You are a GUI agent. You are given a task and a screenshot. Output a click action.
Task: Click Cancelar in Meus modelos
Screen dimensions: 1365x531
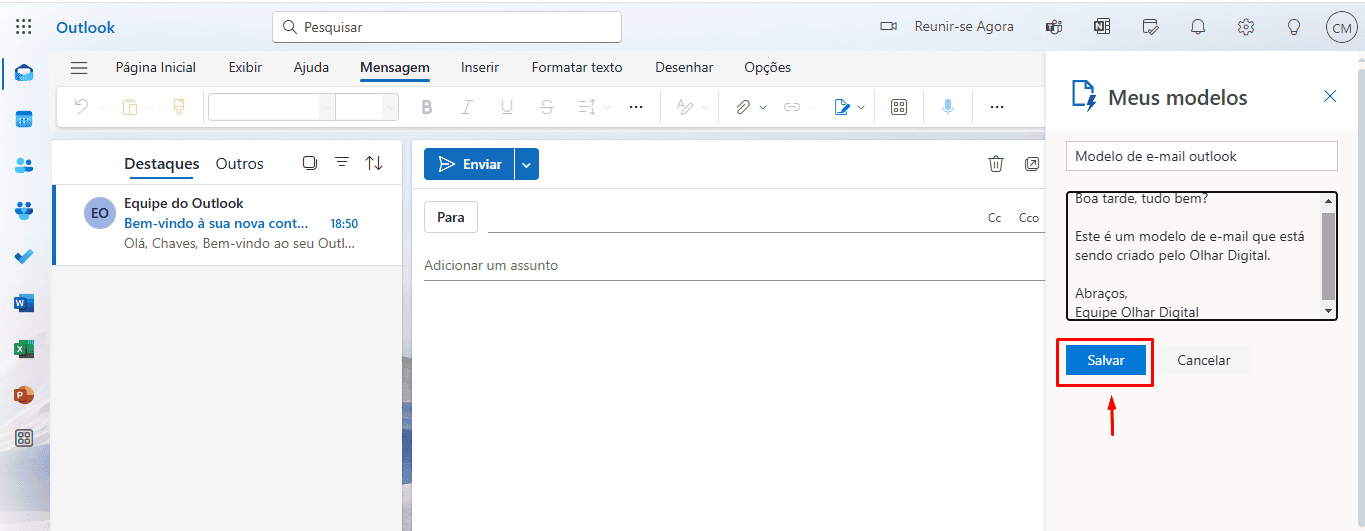point(1204,360)
